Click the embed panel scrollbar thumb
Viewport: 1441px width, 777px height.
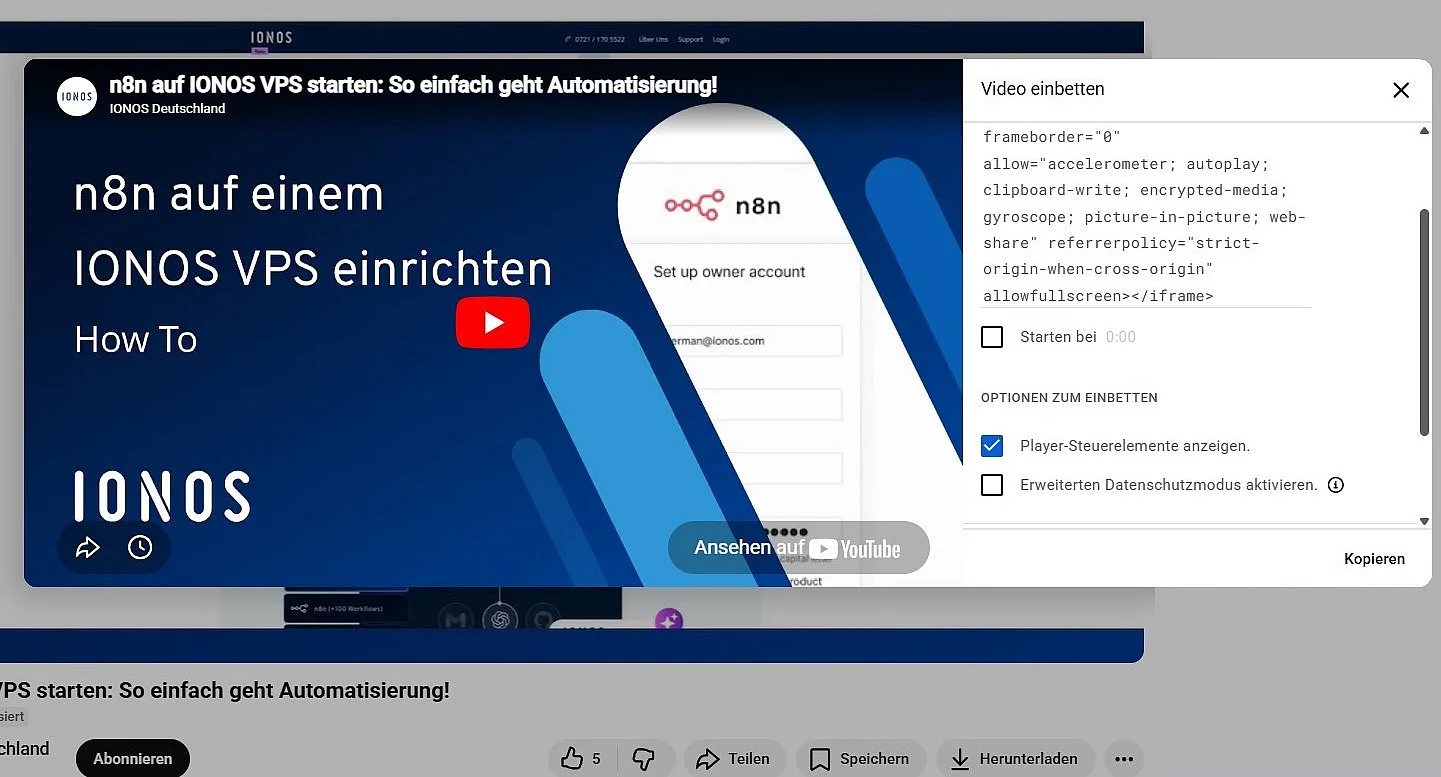(x=1425, y=322)
